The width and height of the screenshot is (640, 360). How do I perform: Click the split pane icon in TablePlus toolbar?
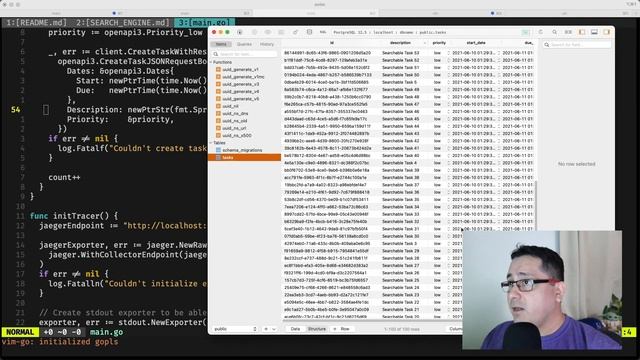click(x=568, y=32)
